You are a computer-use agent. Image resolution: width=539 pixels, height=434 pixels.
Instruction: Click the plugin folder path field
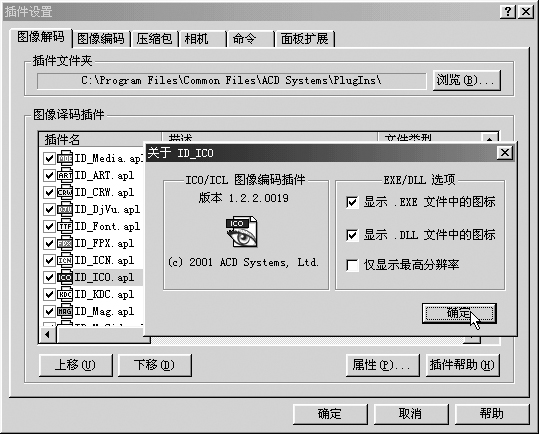click(231, 81)
